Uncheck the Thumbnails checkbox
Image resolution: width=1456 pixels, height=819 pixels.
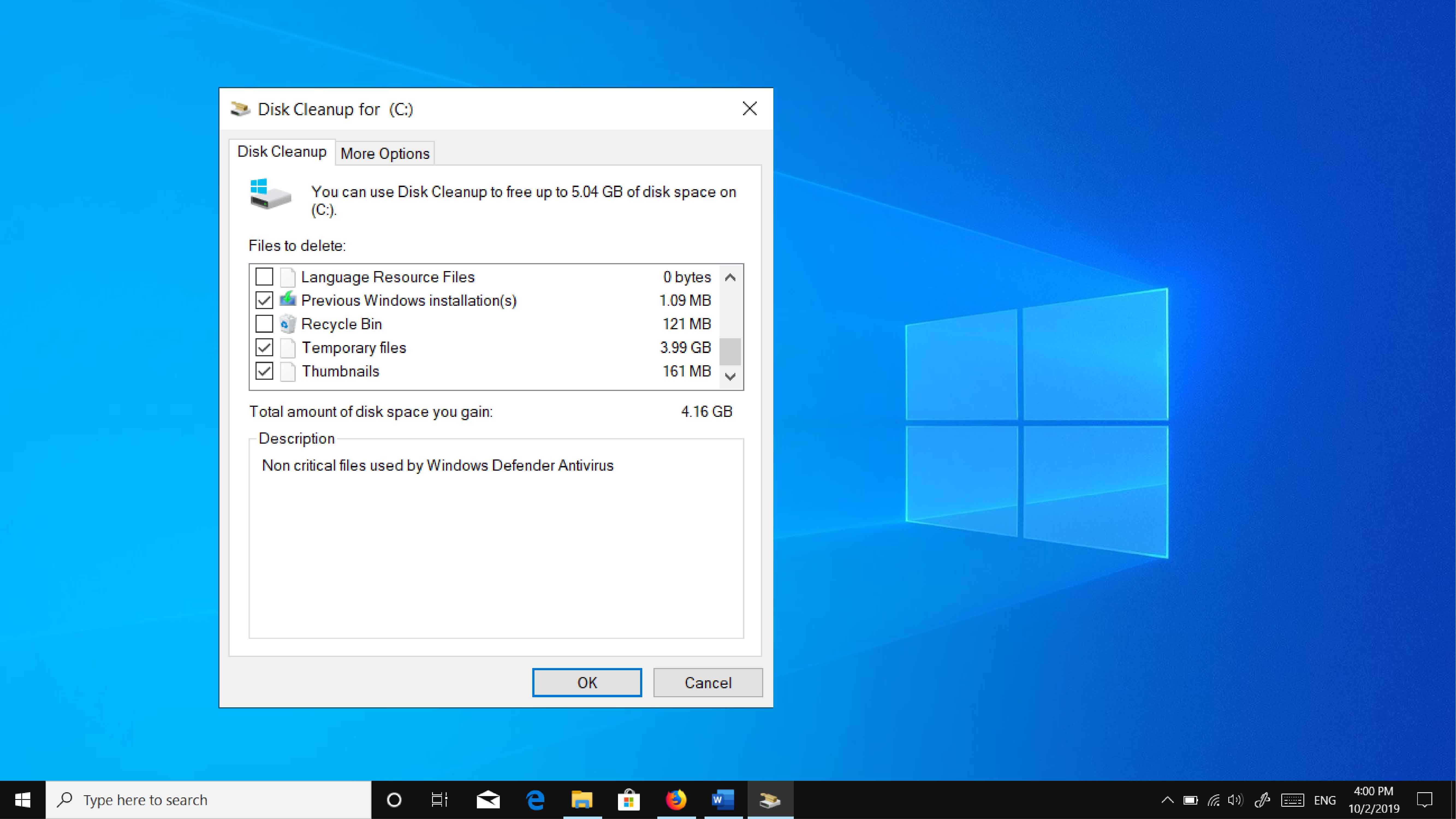pos(264,371)
